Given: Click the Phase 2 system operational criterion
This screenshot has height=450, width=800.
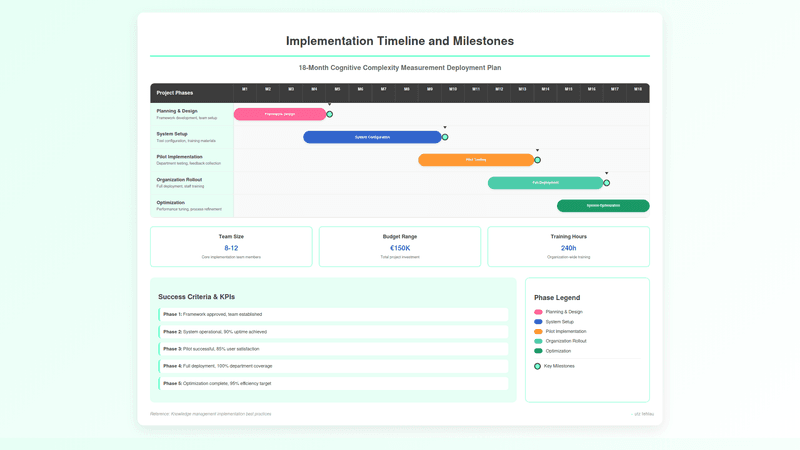Looking at the screenshot, I should pyautogui.click(x=333, y=332).
